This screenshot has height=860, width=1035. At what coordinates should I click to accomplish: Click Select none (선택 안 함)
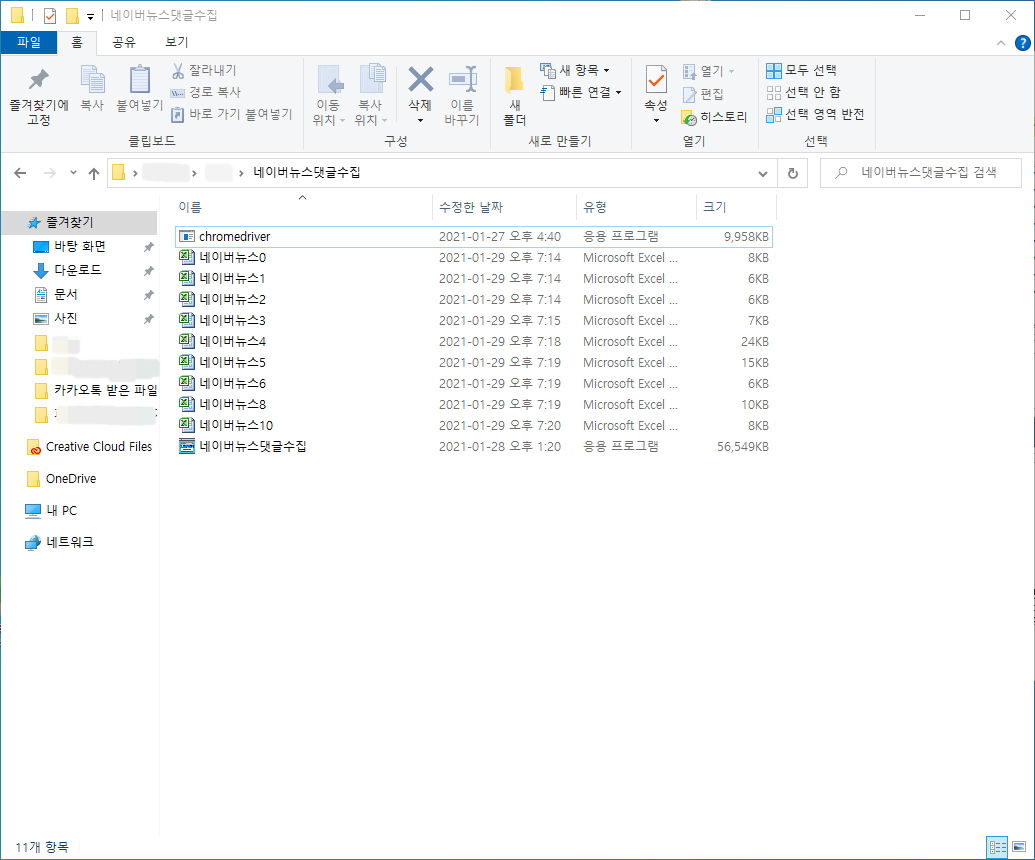tap(803, 92)
